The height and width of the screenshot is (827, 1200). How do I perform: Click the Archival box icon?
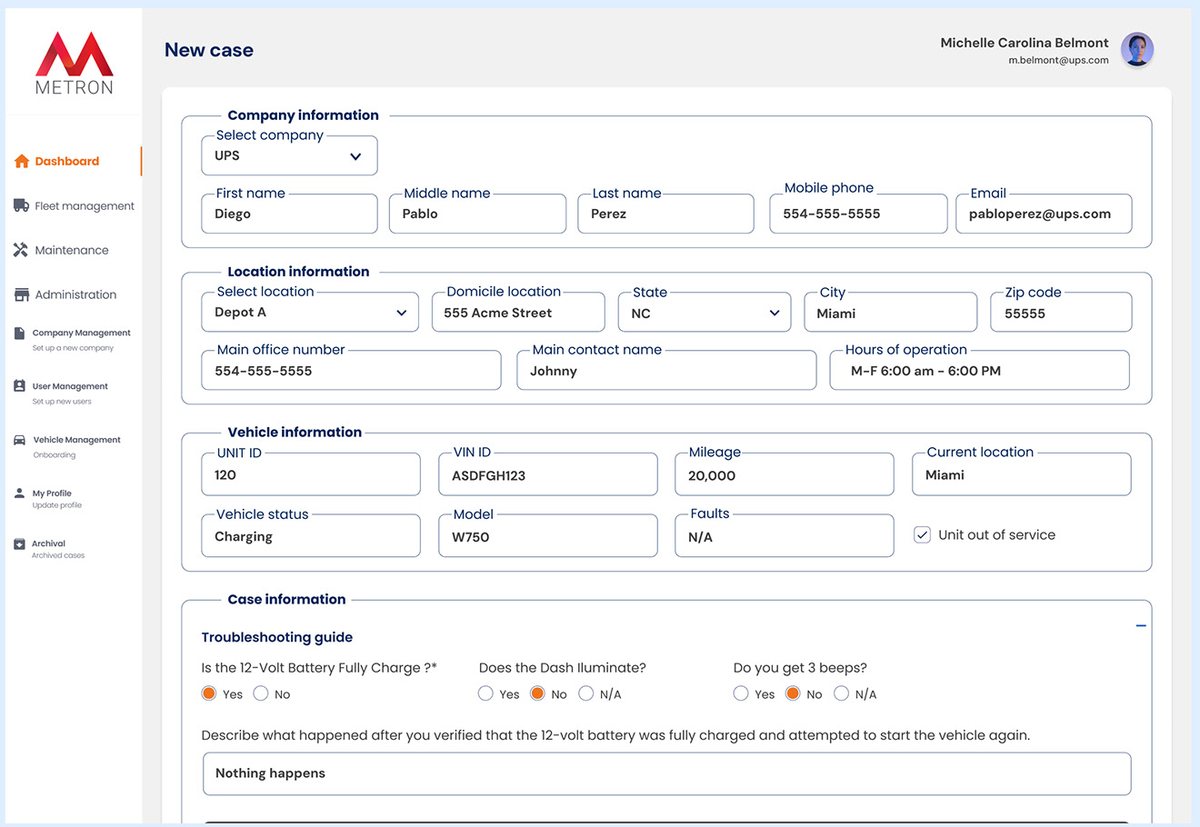tap(20, 544)
